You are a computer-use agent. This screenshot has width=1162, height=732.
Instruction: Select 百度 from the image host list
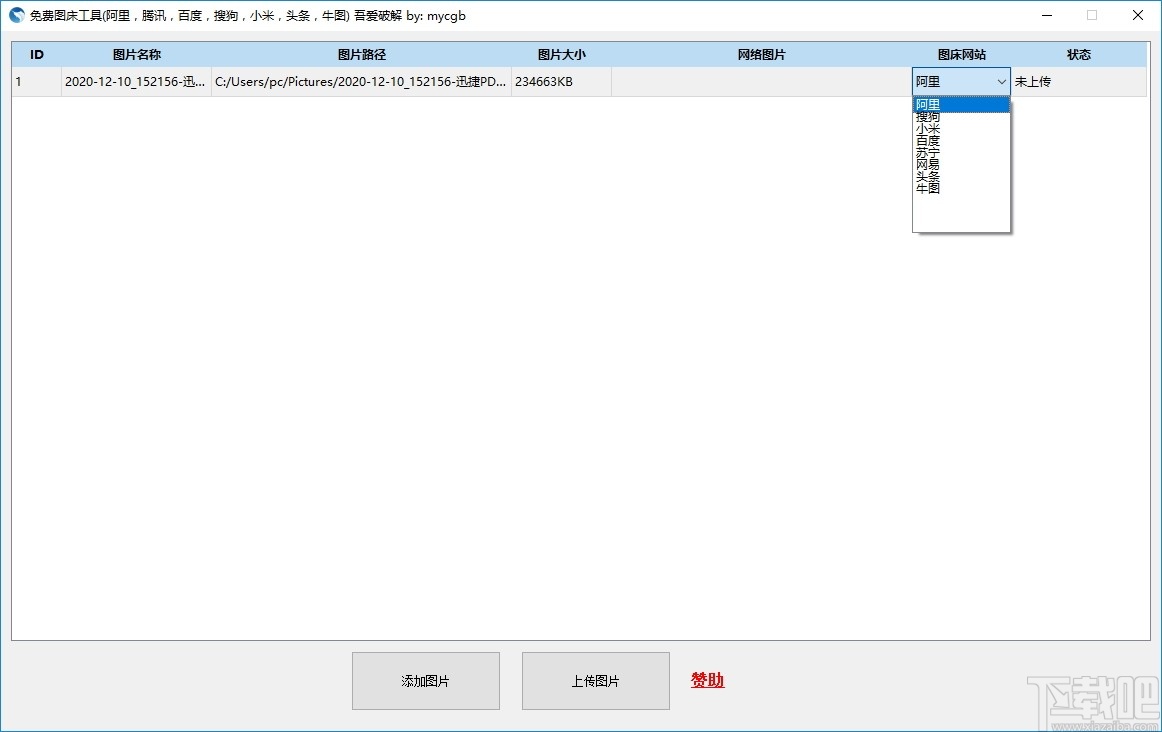(x=927, y=140)
